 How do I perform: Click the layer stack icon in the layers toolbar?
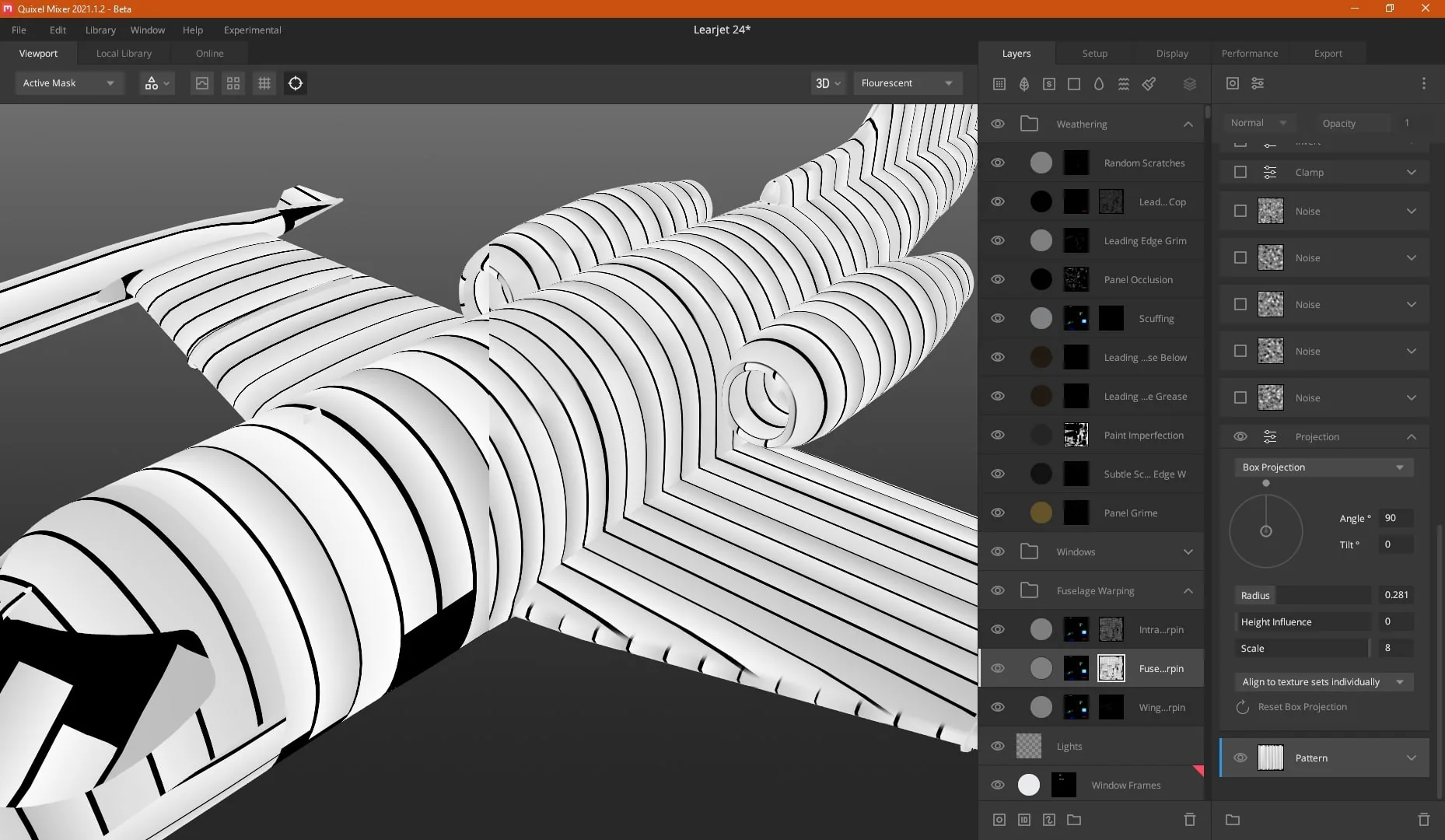pos(1190,84)
